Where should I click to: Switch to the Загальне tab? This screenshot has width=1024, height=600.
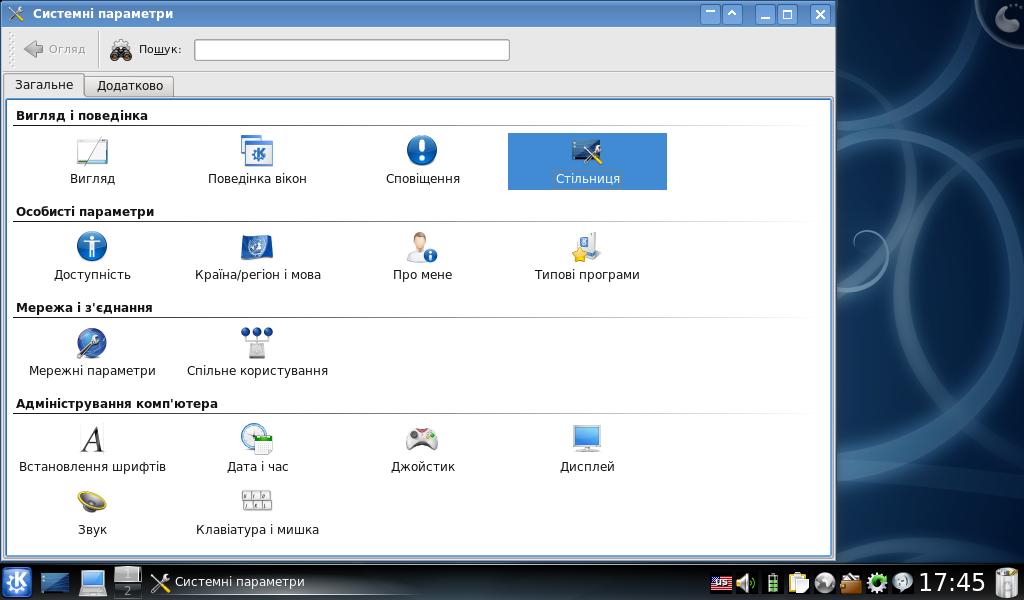click(x=44, y=85)
